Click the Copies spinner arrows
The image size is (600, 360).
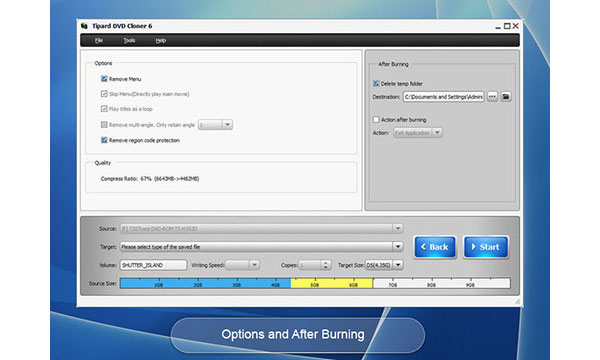pos(326,265)
